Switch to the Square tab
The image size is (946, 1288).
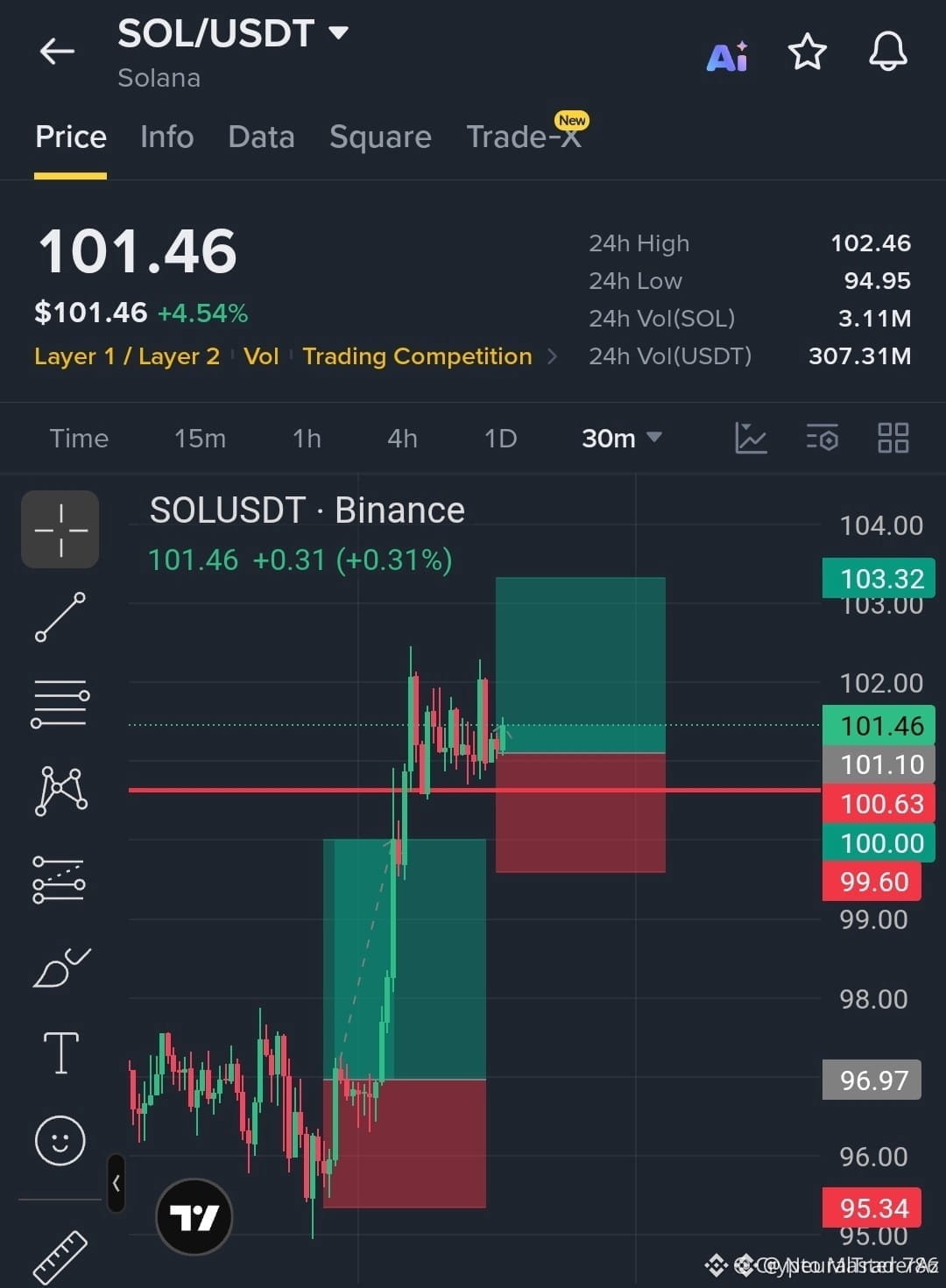(x=380, y=137)
